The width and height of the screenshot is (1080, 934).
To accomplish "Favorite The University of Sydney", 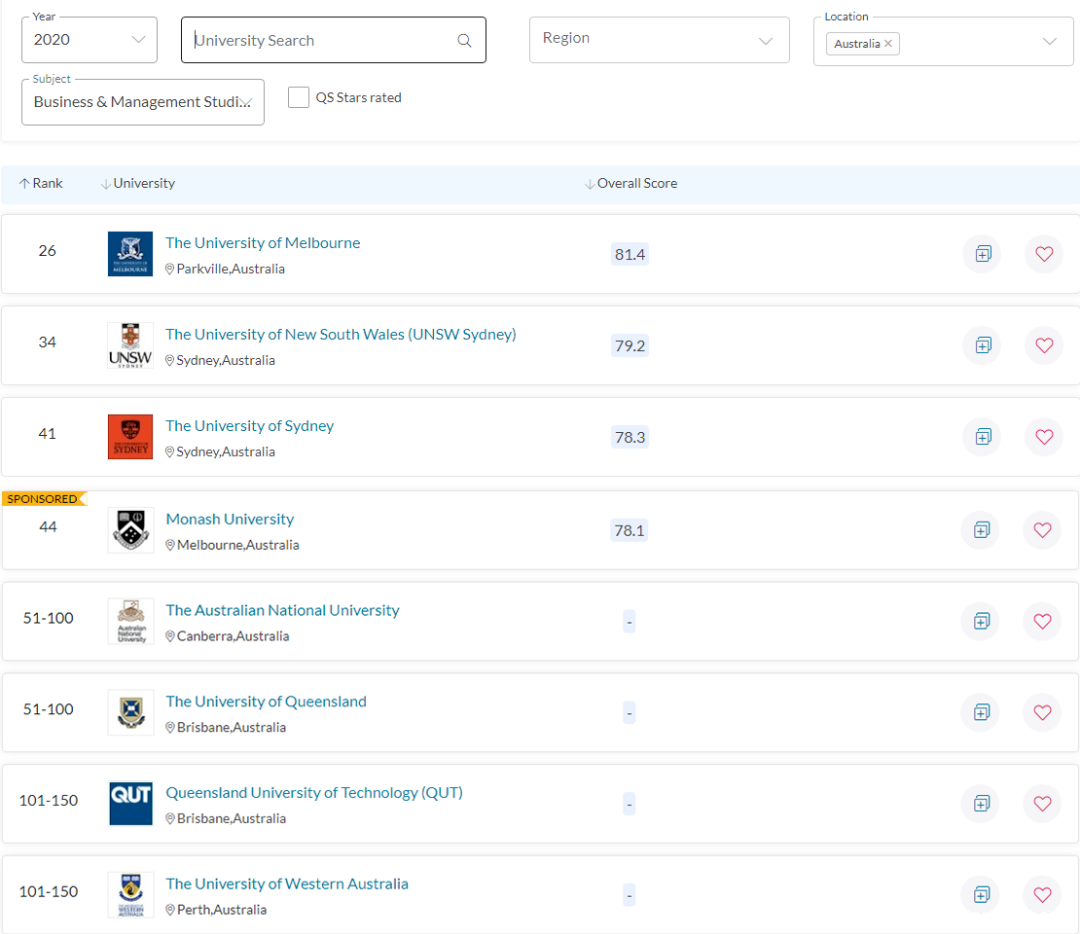I will [1044, 437].
